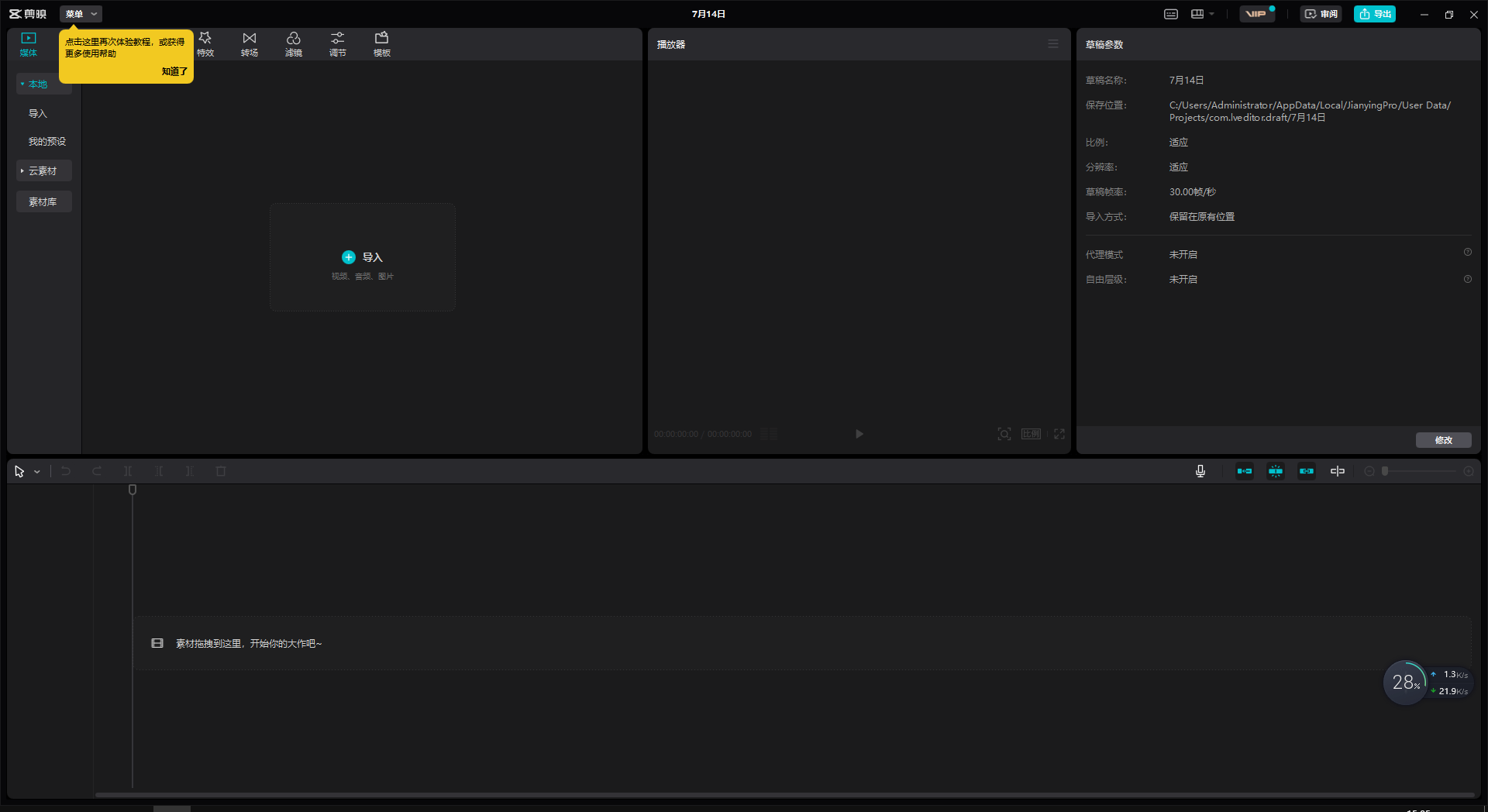Click the player timecode 00:00:00:00
This screenshot has height=812, width=1488.
click(x=676, y=434)
